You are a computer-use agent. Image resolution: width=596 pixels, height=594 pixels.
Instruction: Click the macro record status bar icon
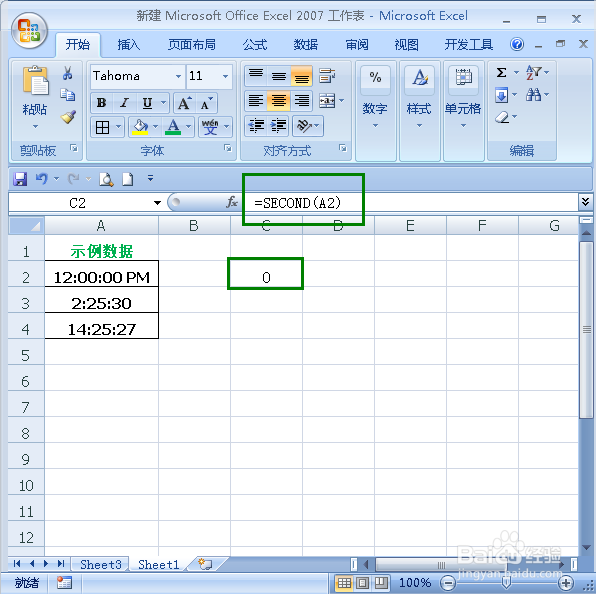[64, 582]
